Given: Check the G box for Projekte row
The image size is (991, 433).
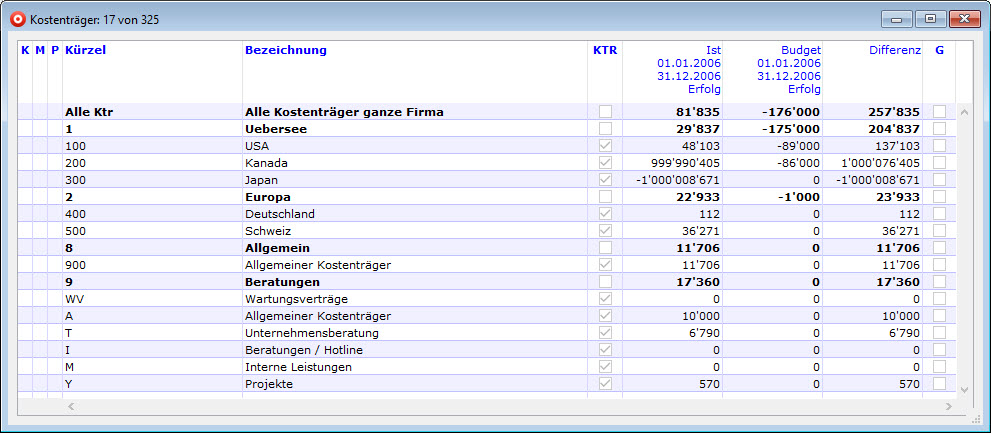Looking at the screenshot, I should [x=939, y=383].
